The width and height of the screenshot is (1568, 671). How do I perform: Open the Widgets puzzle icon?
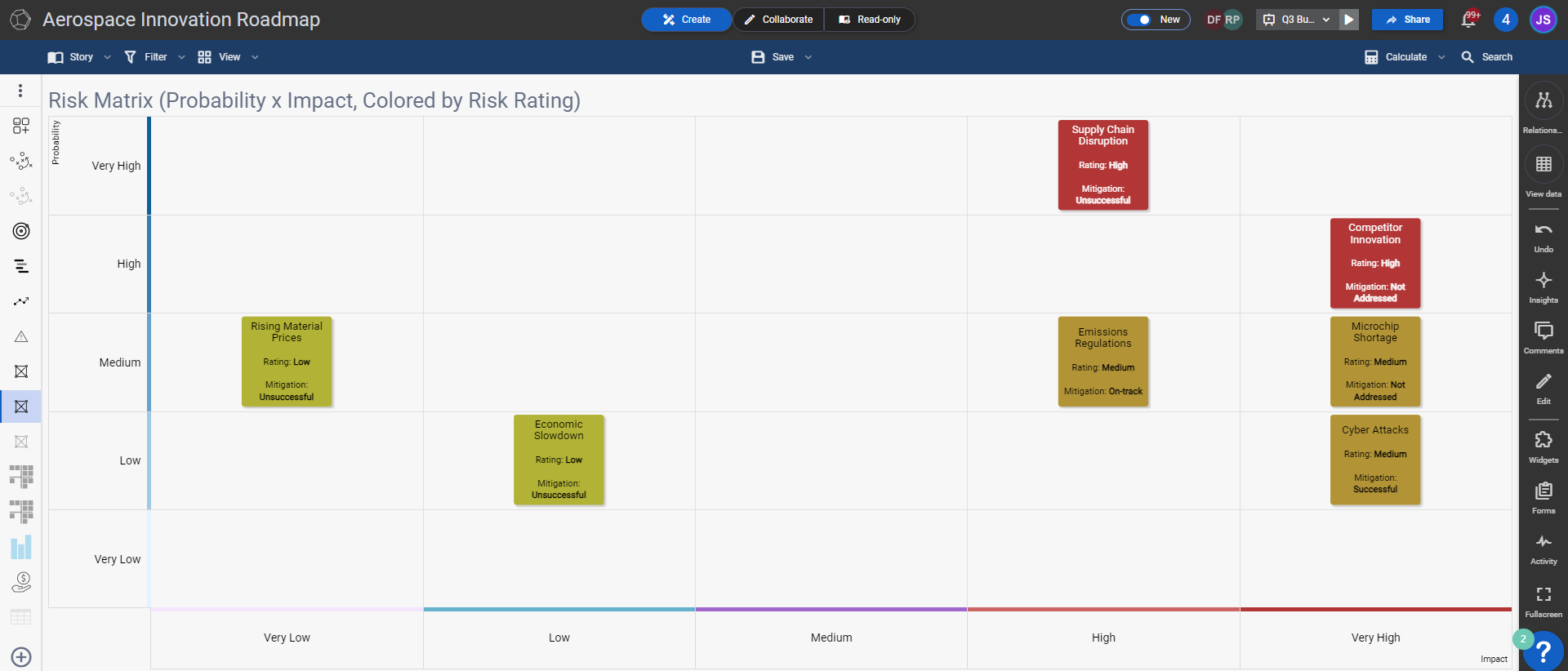point(1543,440)
